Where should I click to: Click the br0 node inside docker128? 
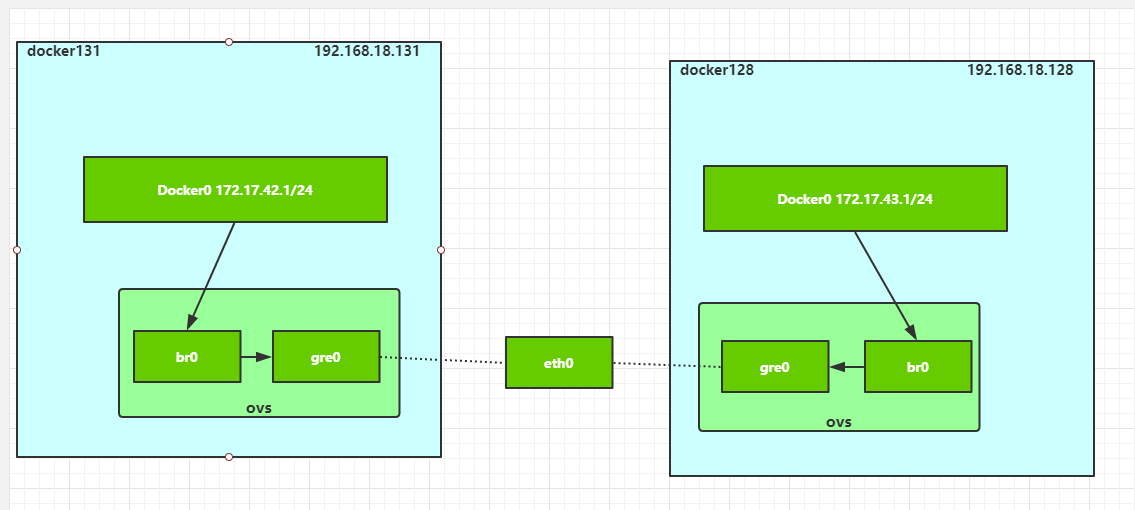(x=917, y=367)
